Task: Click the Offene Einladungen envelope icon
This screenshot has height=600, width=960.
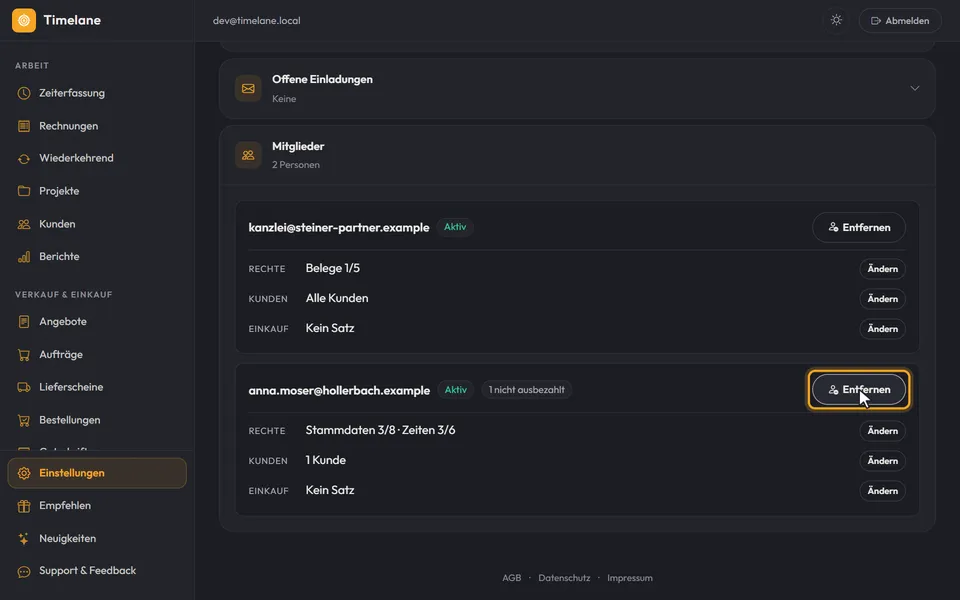Action: (x=248, y=89)
